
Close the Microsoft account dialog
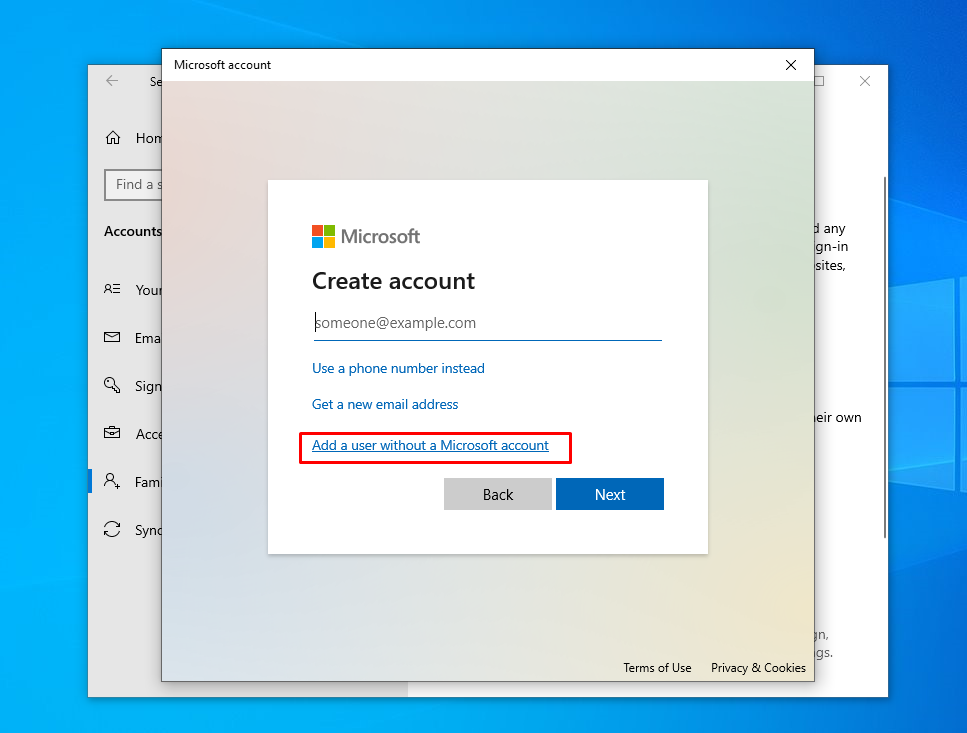point(791,65)
